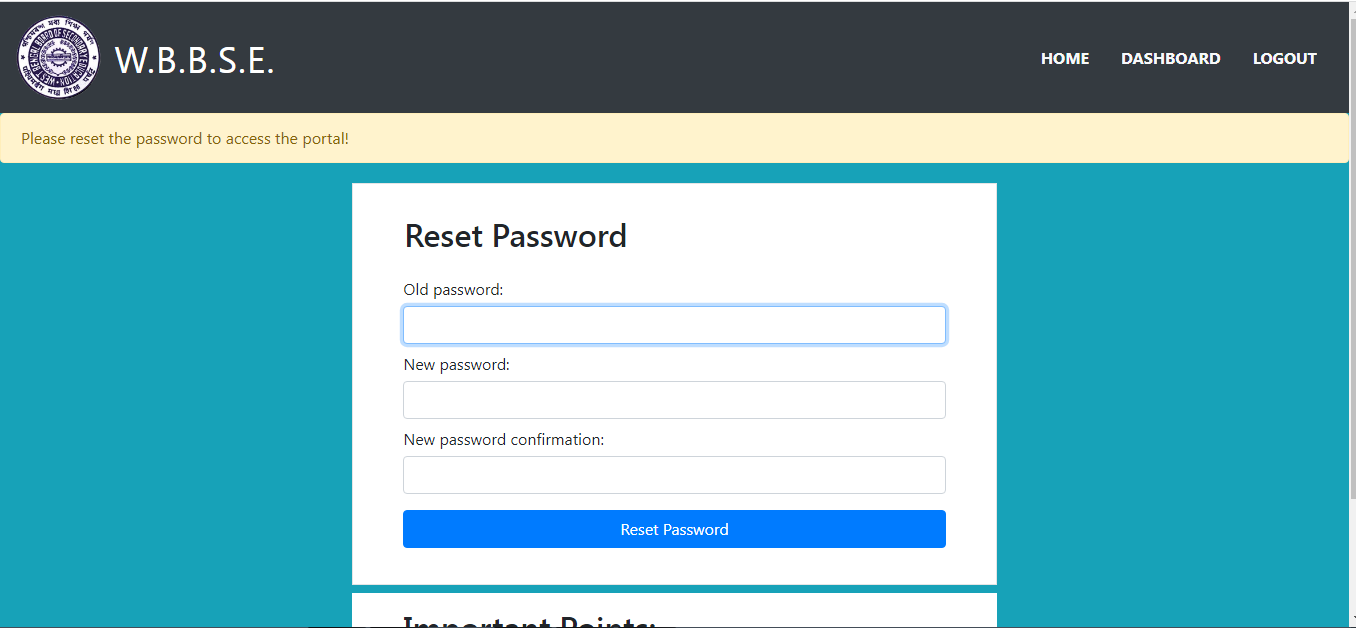Submit with the blue Reset Password button

(x=674, y=529)
